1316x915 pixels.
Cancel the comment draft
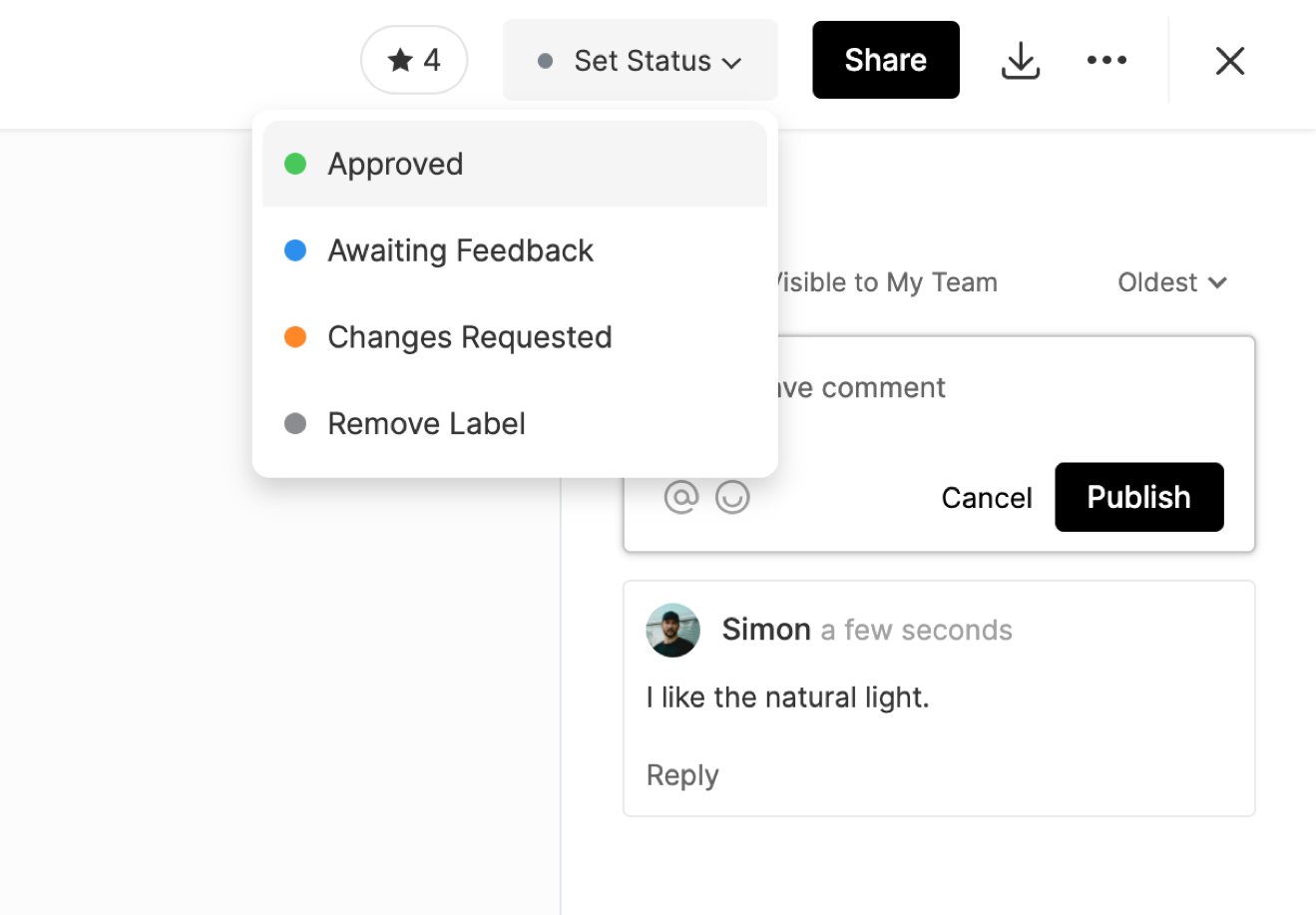(986, 498)
